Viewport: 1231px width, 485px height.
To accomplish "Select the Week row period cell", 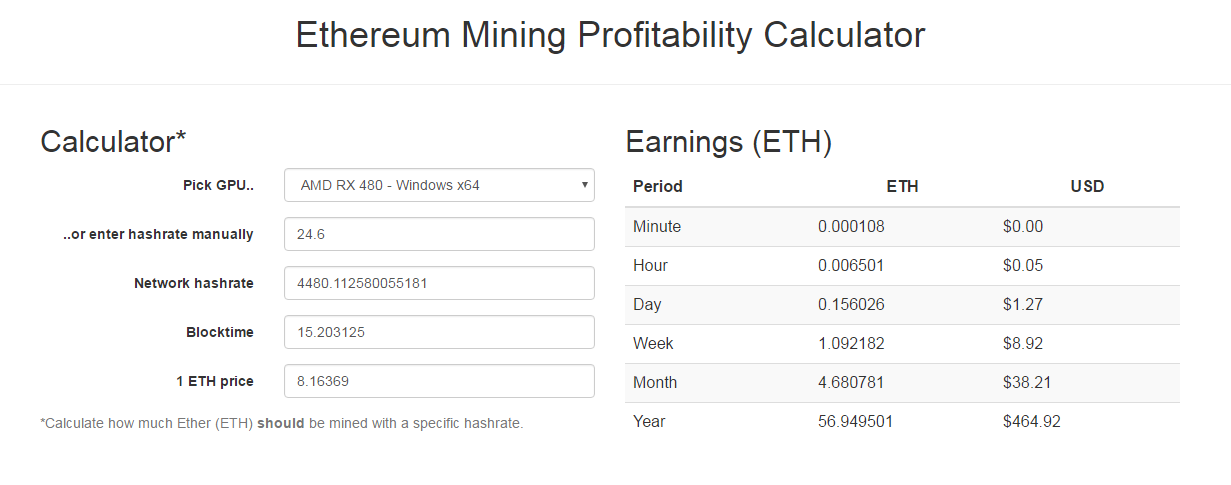I will tap(653, 344).
